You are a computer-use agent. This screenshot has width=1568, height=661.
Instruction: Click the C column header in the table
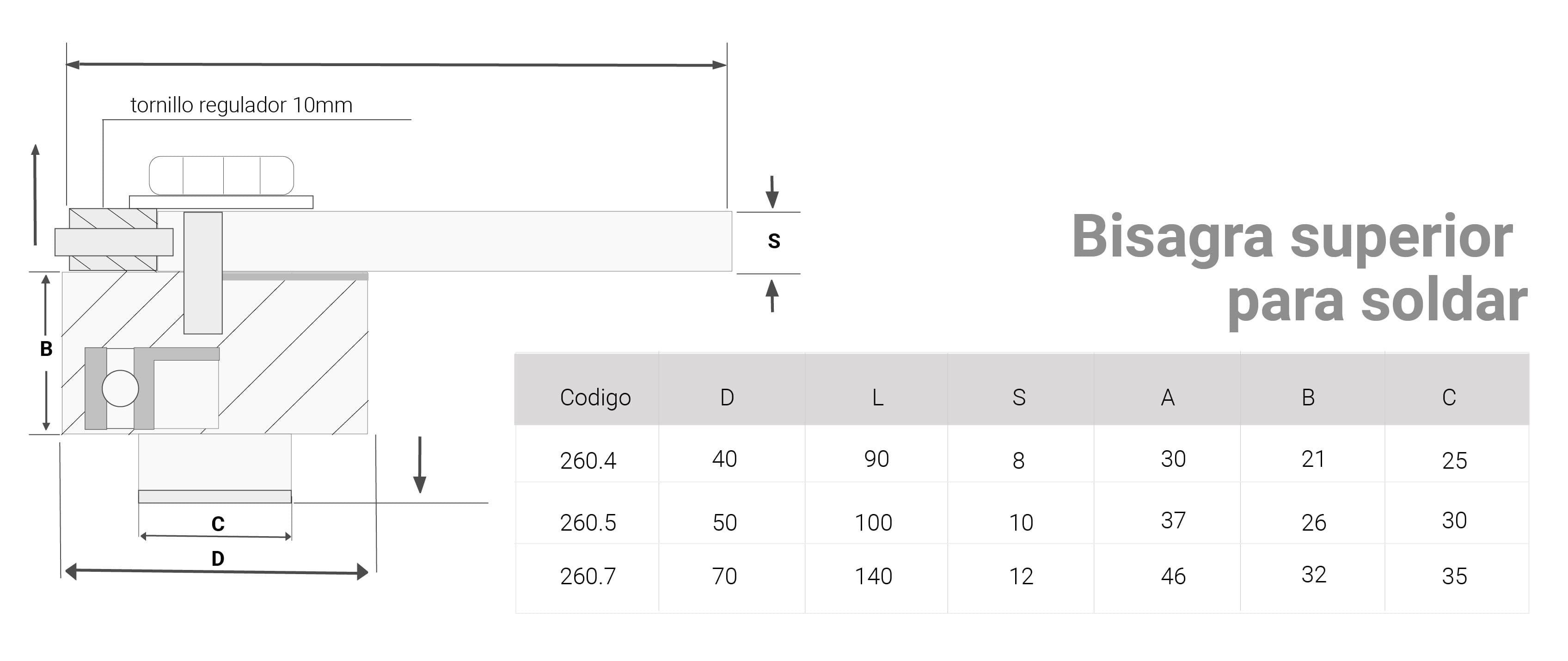click(1449, 398)
